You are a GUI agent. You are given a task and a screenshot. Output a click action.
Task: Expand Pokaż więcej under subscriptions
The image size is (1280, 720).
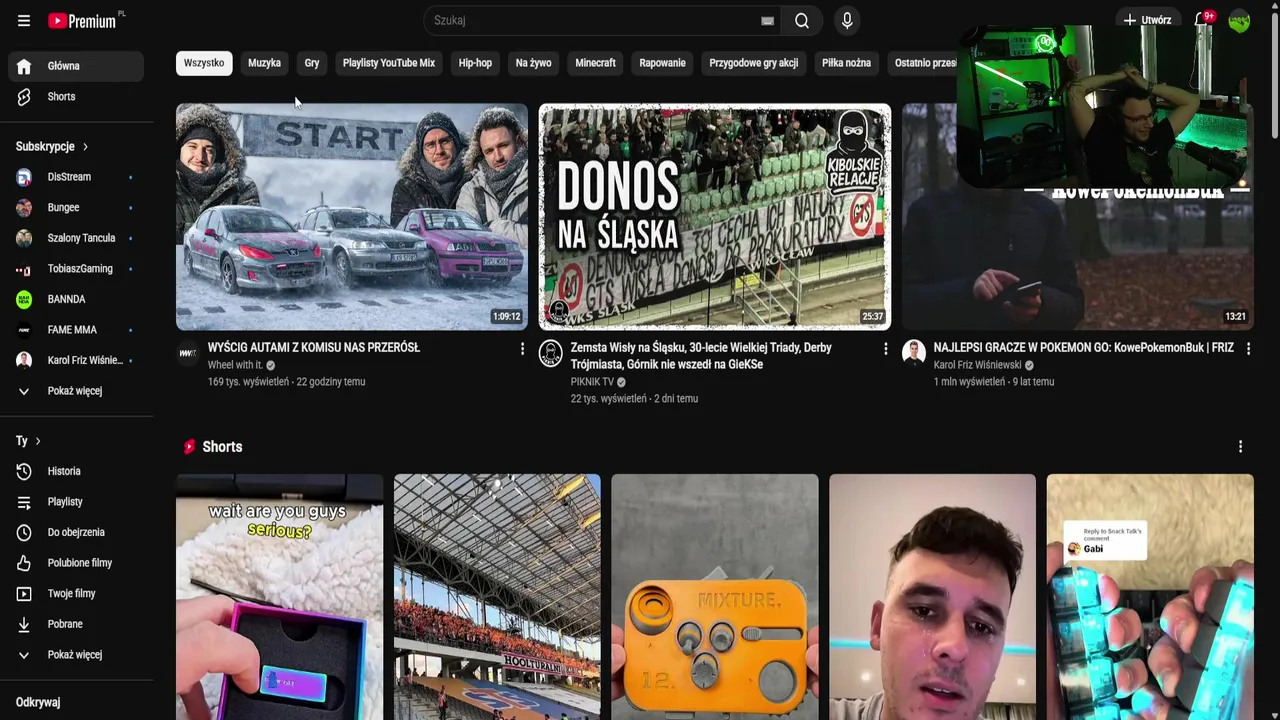click(76, 391)
